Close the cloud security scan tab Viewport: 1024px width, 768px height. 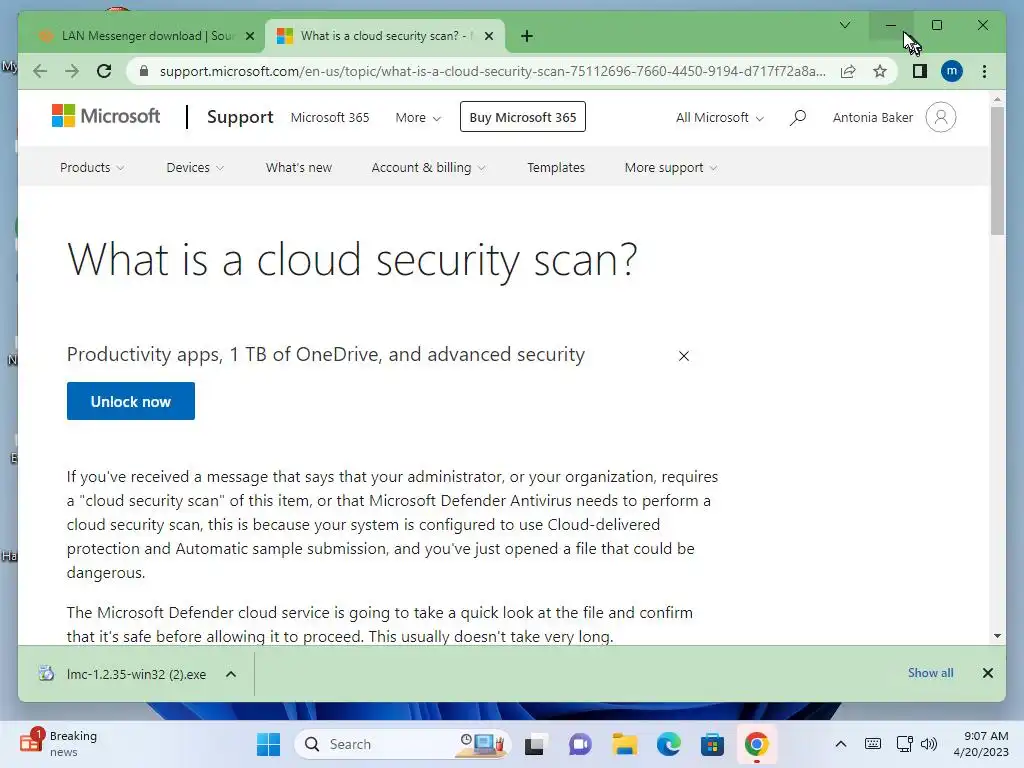[488, 36]
